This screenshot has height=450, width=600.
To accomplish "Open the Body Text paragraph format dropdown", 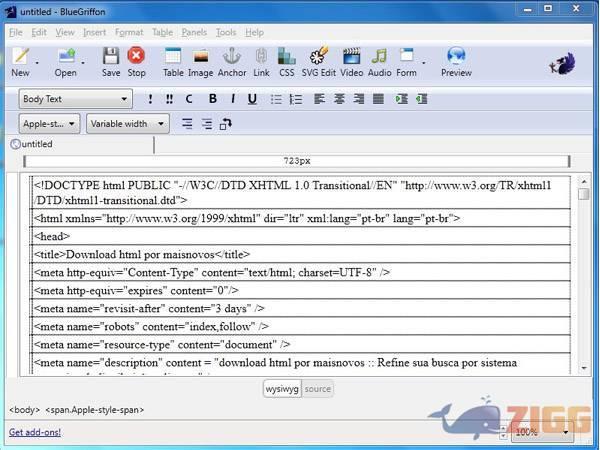I will tap(76, 99).
